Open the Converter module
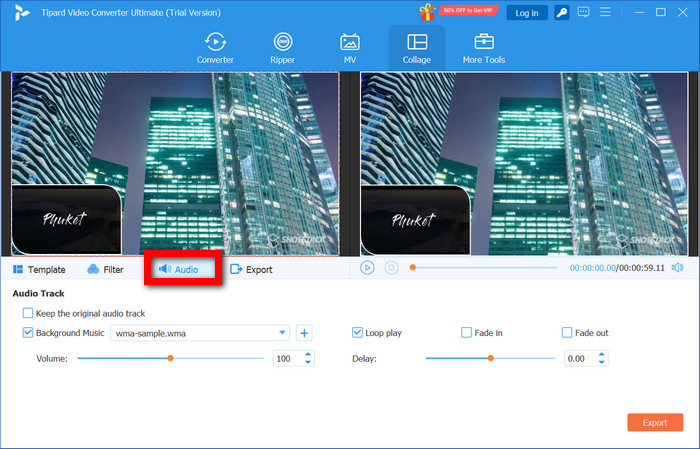The height and width of the screenshot is (449, 700). click(x=215, y=47)
